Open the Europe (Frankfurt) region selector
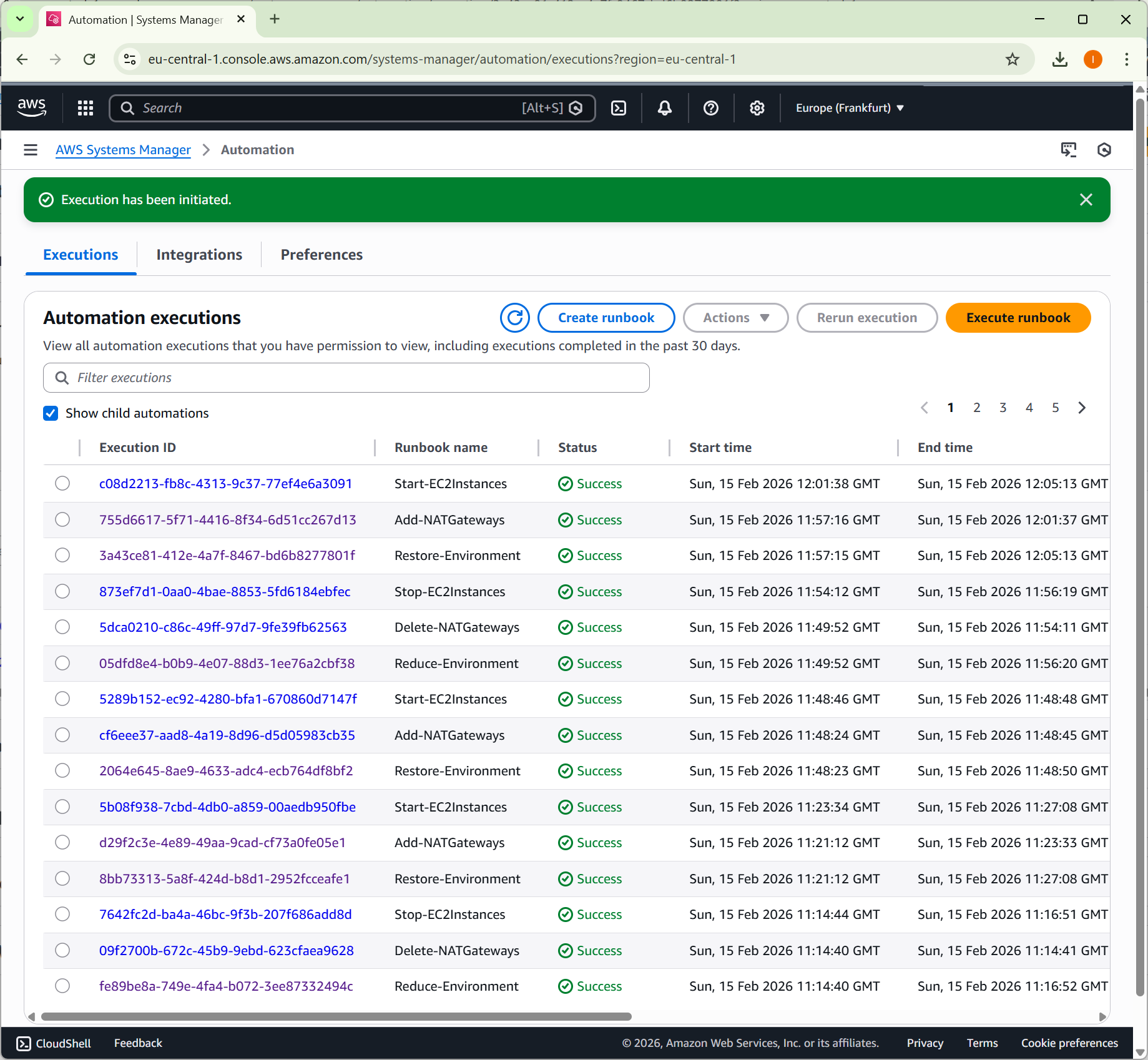Screen dimensions: 1148x1060 (x=850, y=108)
